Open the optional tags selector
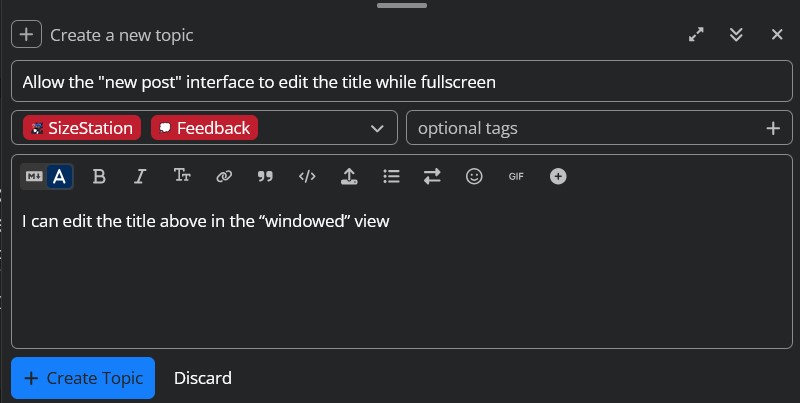This screenshot has height=403, width=800. pyautogui.click(x=590, y=128)
